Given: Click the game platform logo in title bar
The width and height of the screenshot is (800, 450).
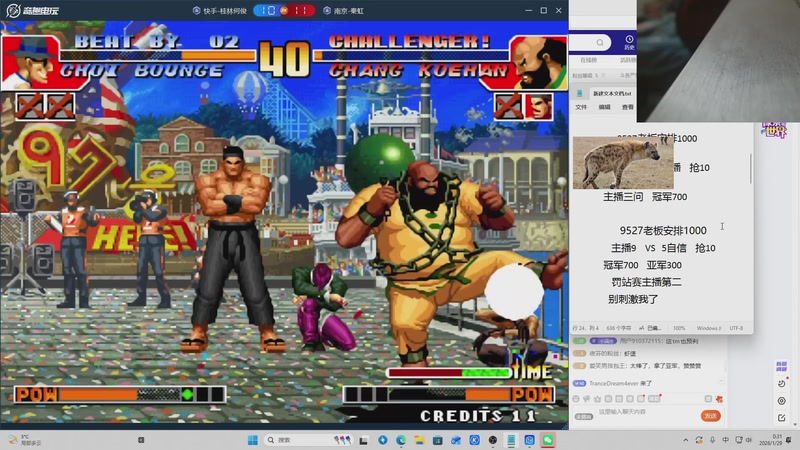Looking at the screenshot, I should coord(32,10).
